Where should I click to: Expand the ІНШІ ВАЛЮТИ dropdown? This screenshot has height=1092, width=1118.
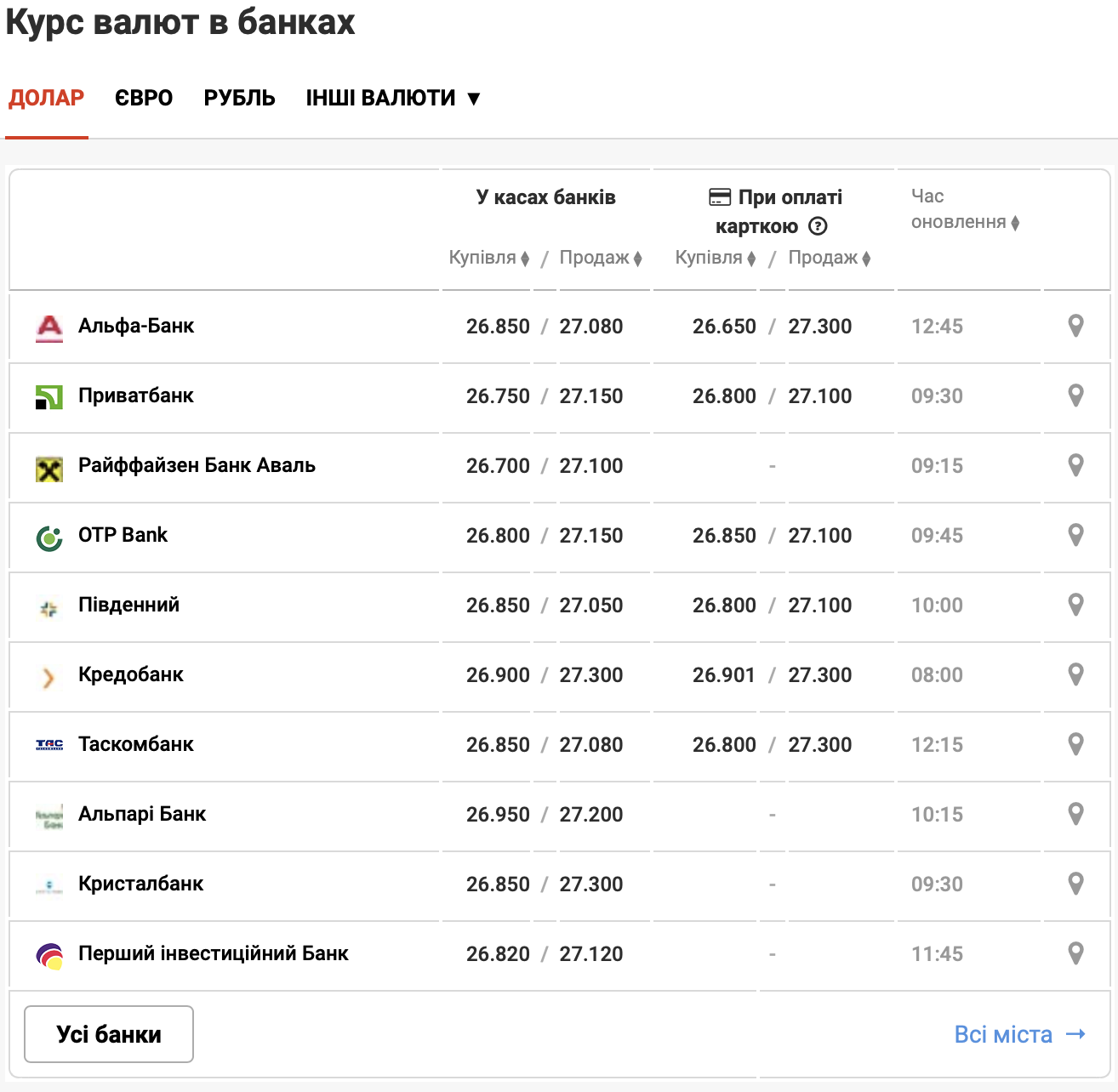tap(393, 99)
